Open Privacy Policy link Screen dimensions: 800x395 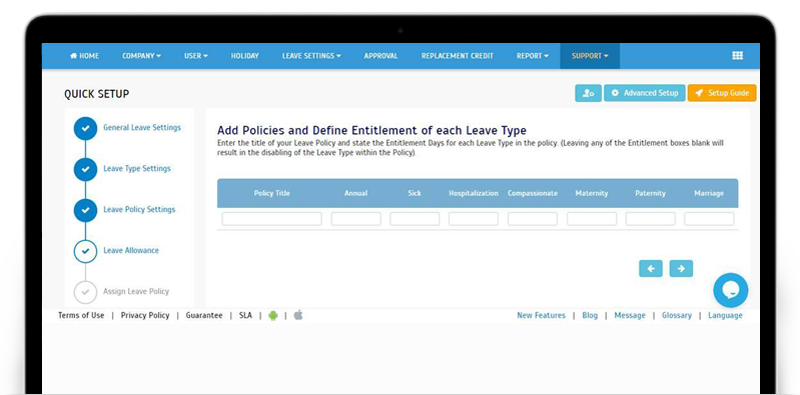pos(145,315)
